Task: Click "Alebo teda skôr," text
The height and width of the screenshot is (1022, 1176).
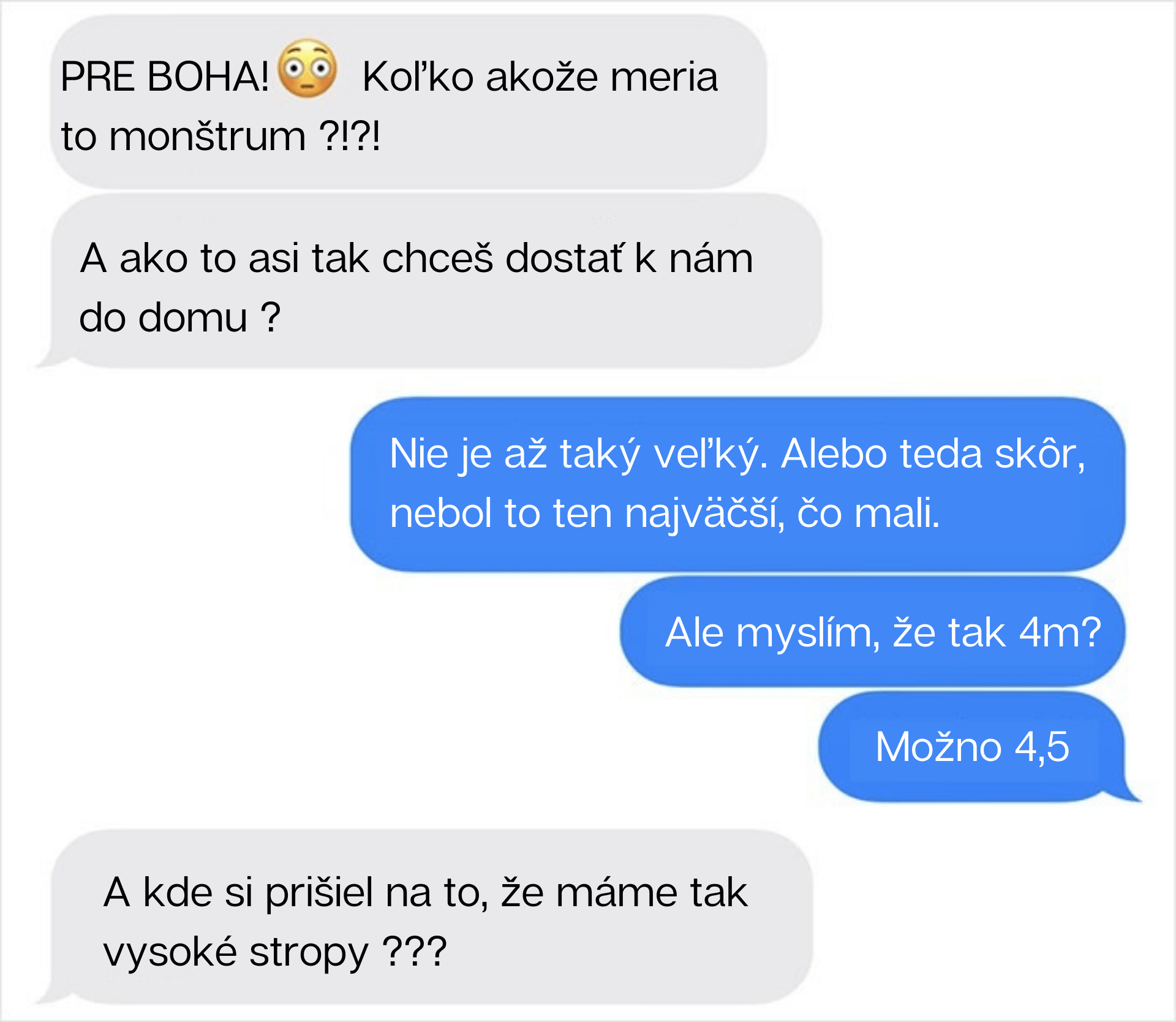Action: pos(933,454)
